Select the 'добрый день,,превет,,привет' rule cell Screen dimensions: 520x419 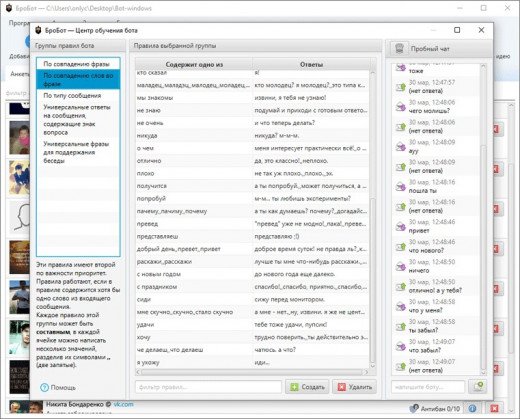click(194, 249)
